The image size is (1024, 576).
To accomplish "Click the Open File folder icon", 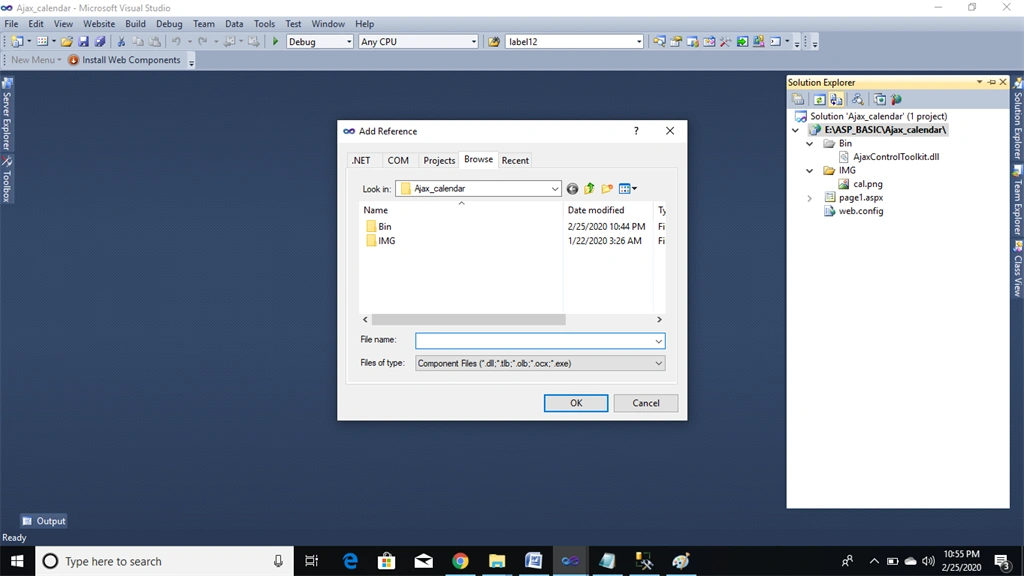I will pos(67,42).
